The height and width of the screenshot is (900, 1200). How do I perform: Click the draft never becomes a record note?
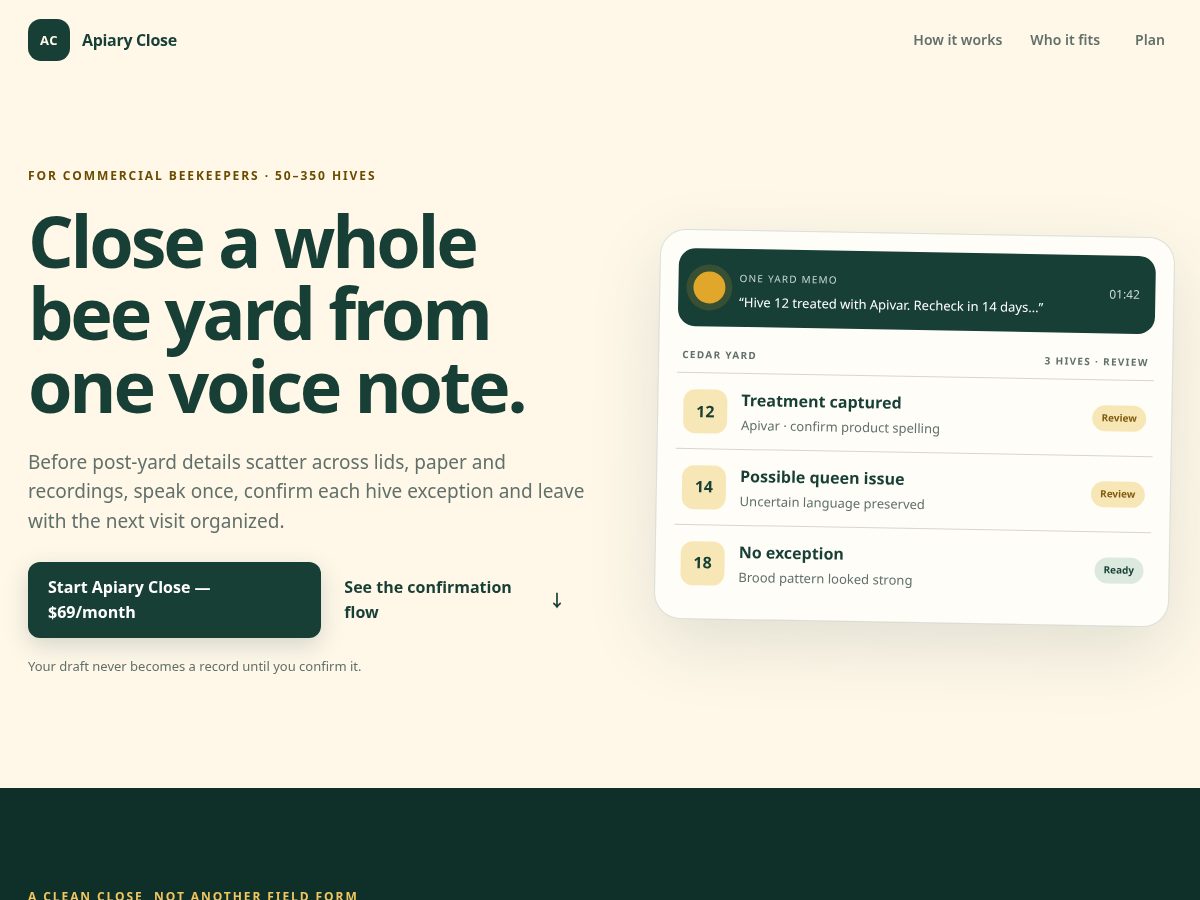pos(194,666)
